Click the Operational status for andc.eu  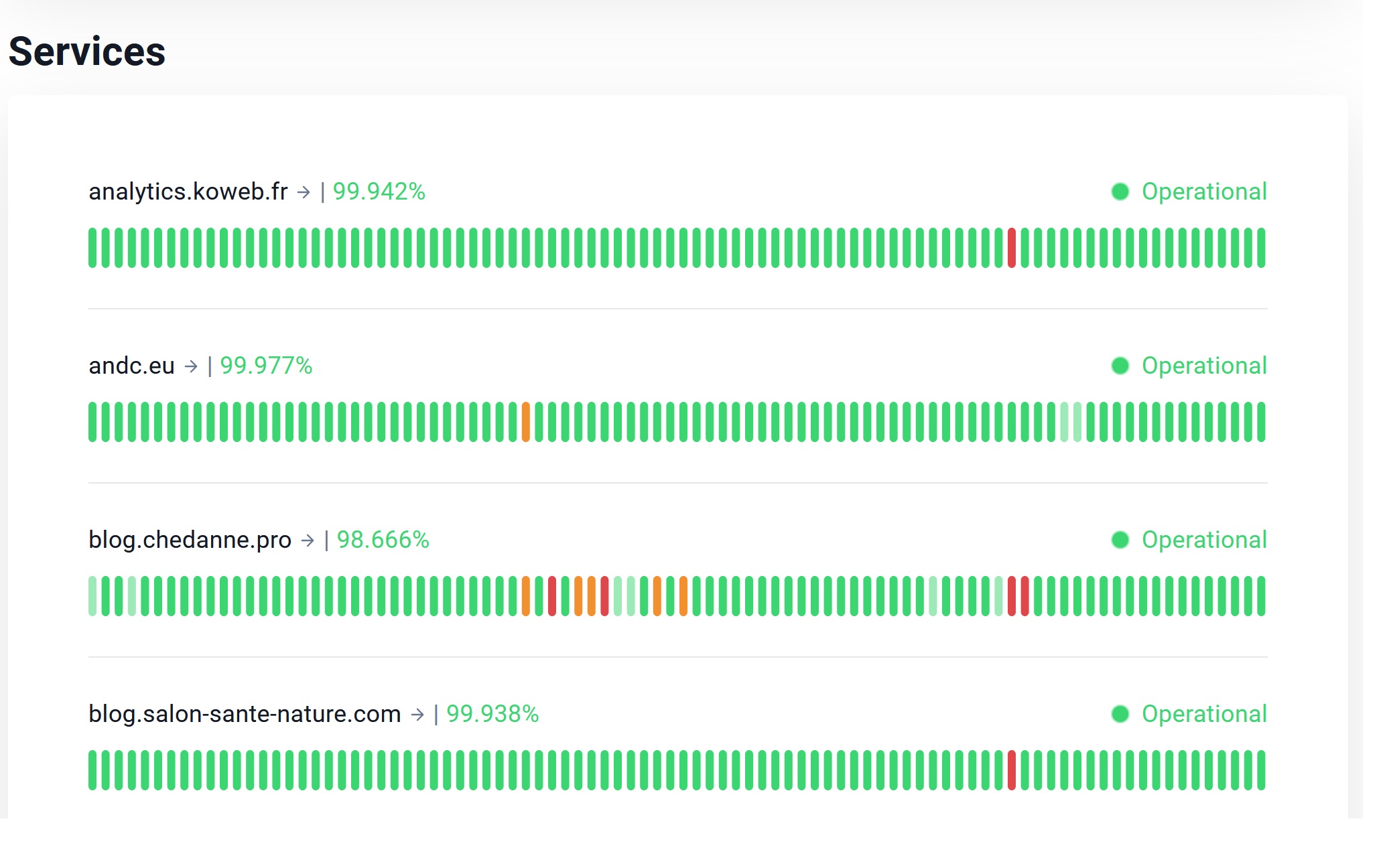[1204, 366]
